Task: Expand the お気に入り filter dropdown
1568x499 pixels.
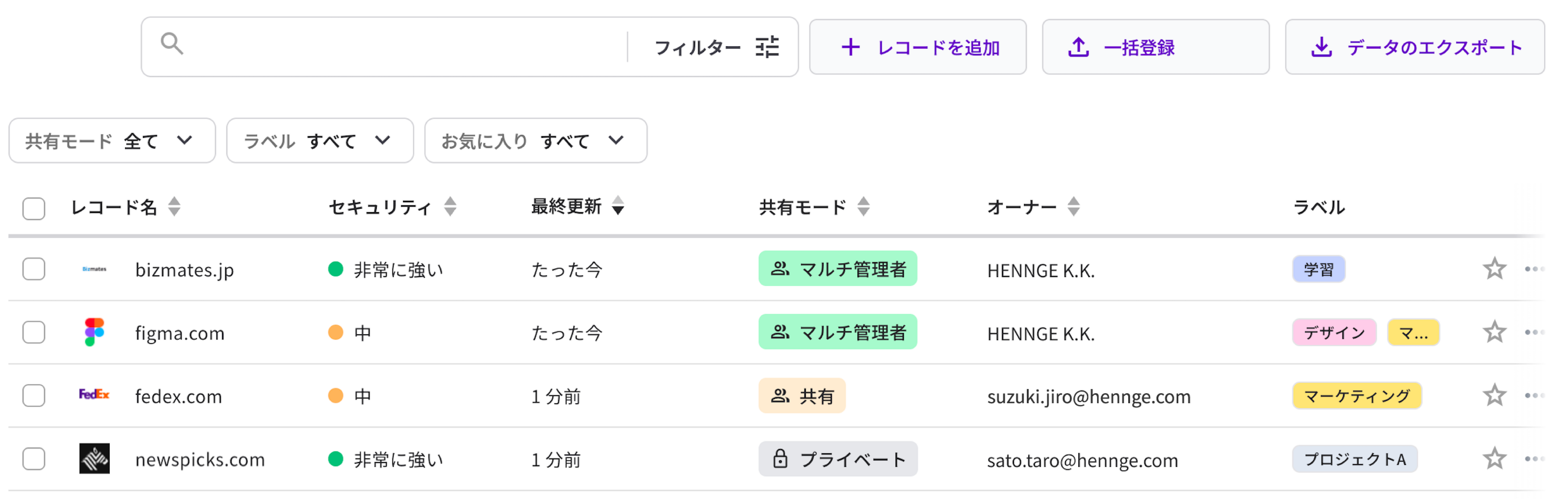Action: coord(535,141)
